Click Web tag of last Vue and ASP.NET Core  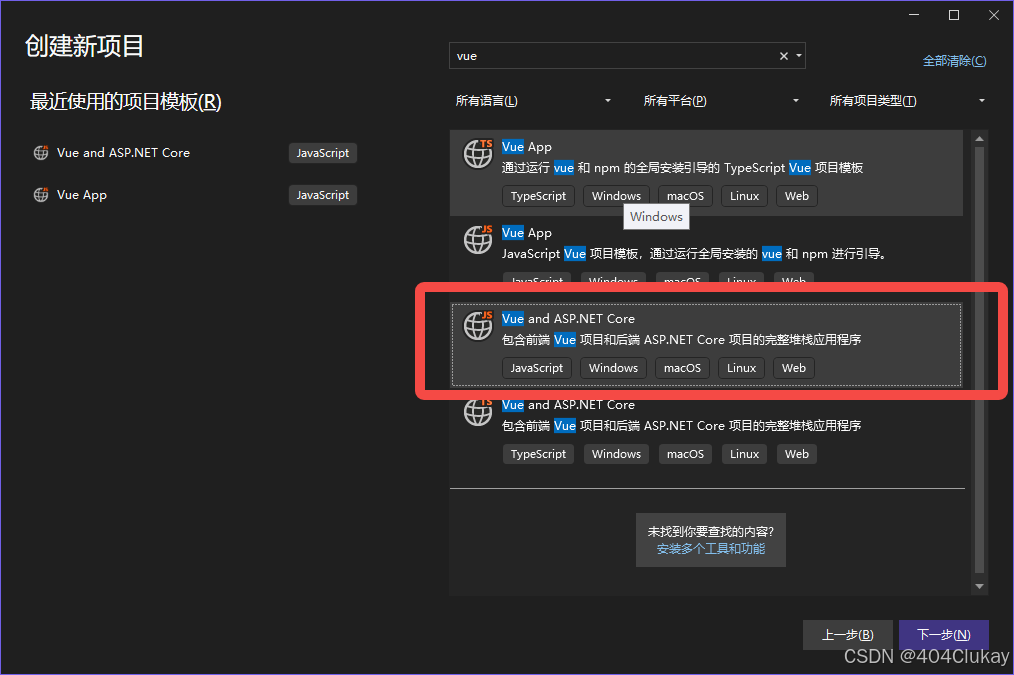797,454
